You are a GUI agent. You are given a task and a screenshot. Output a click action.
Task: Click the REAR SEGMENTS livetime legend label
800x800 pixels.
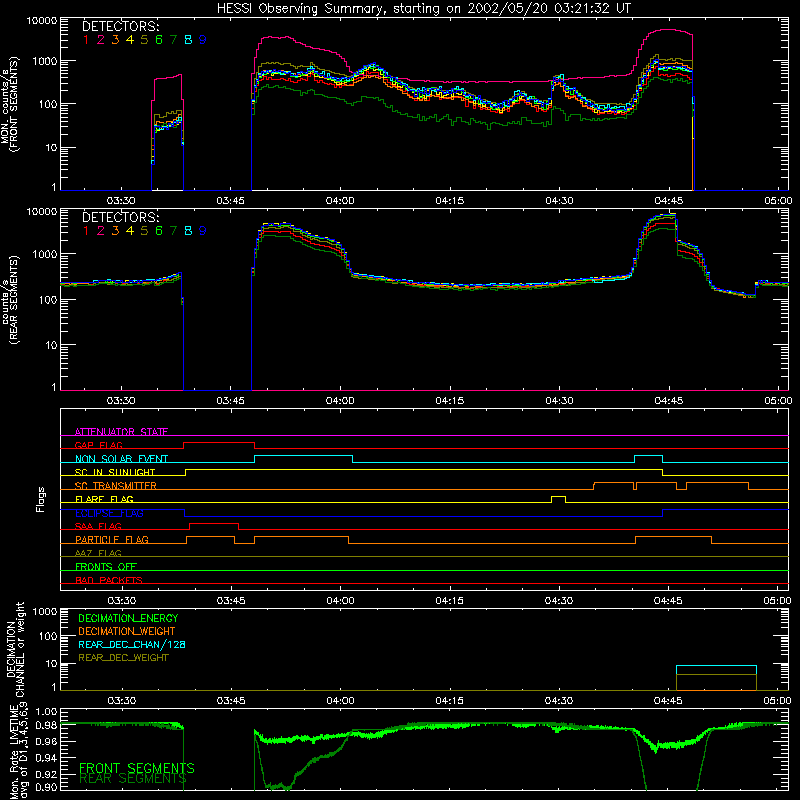pyautogui.click(x=133, y=778)
